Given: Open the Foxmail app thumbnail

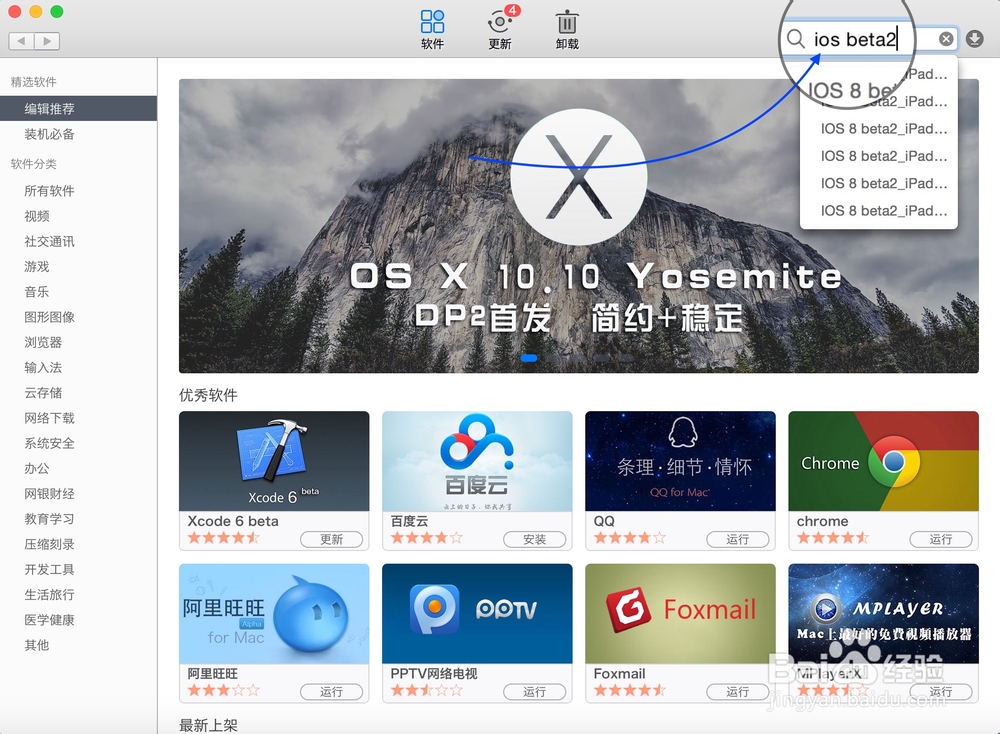Looking at the screenshot, I should tap(680, 613).
